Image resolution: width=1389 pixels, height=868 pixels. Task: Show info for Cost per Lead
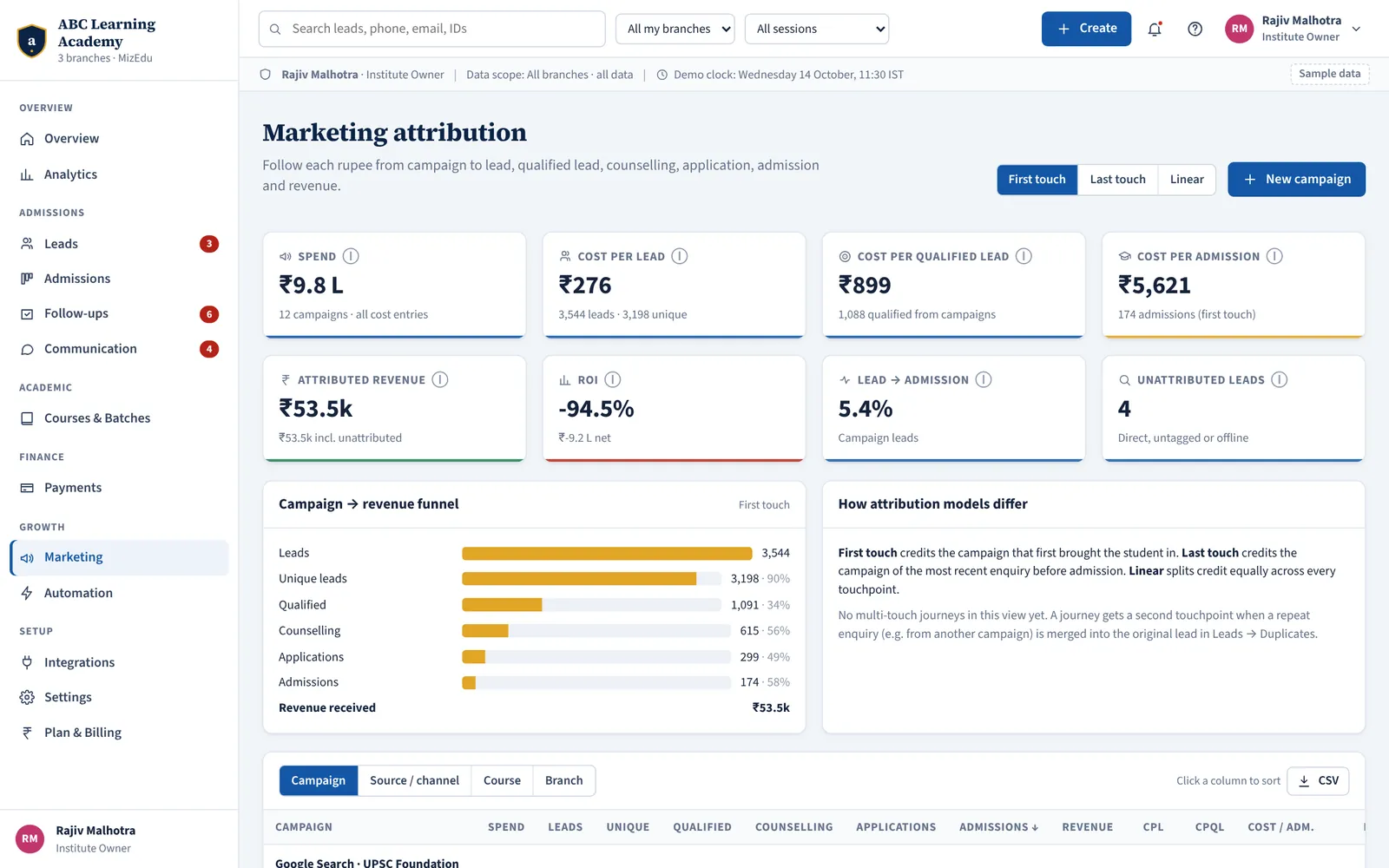click(x=680, y=256)
